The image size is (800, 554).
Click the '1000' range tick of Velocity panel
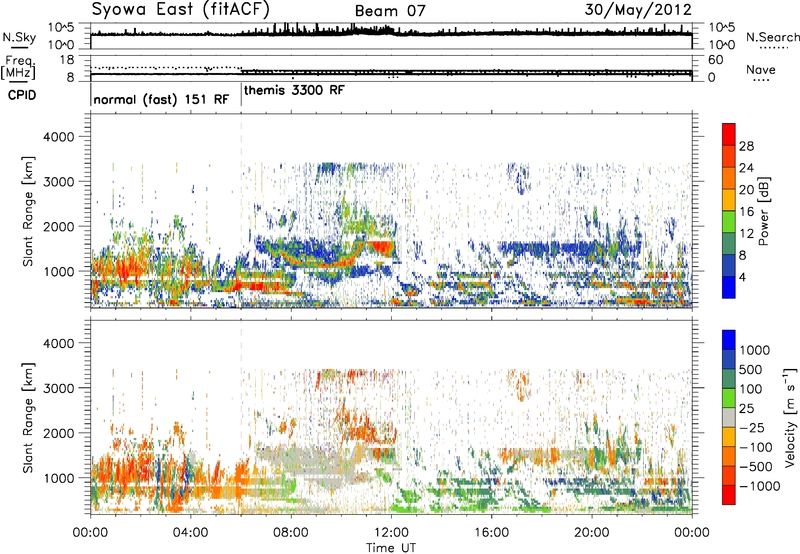58,478
